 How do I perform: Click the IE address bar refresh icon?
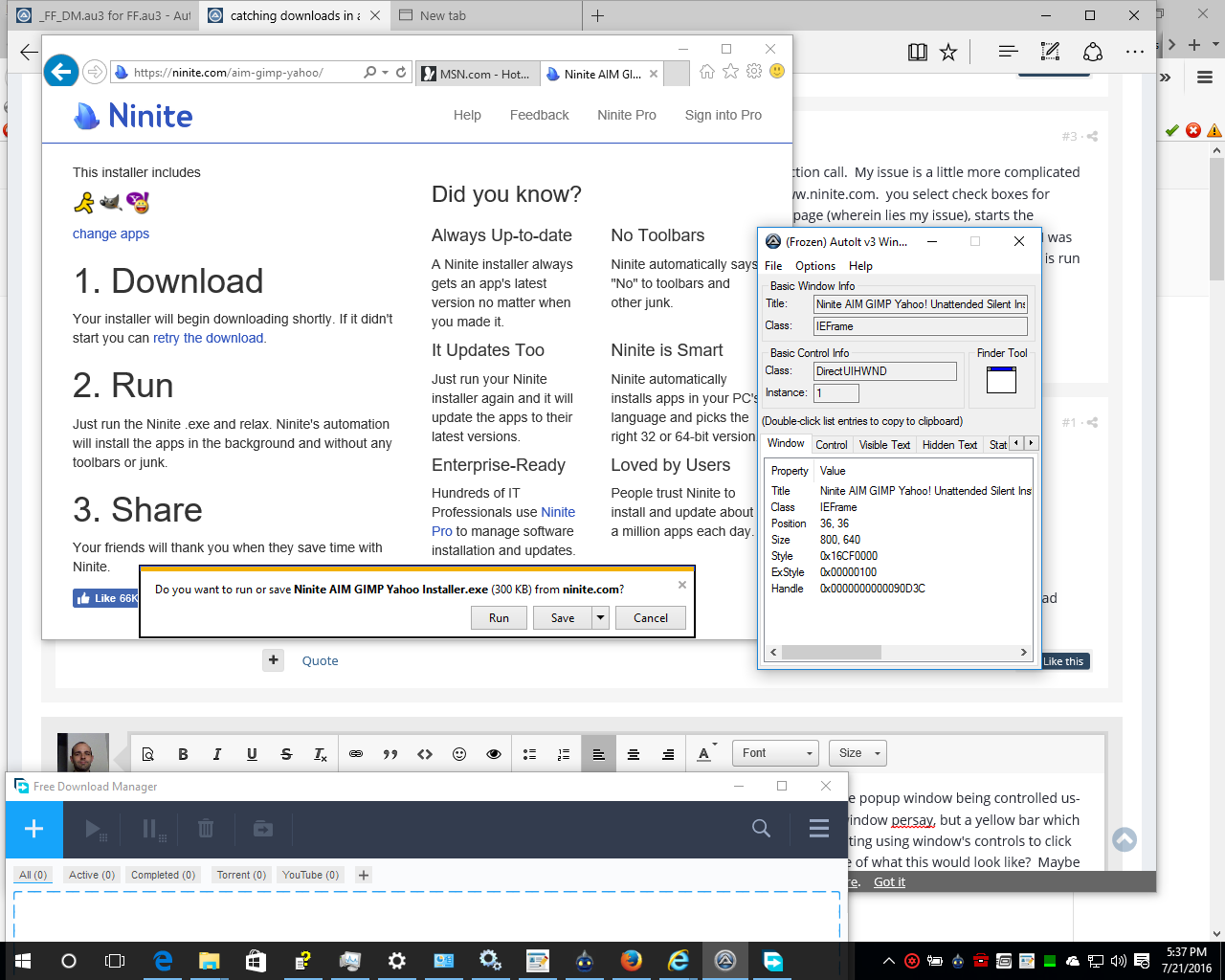point(401,72)
